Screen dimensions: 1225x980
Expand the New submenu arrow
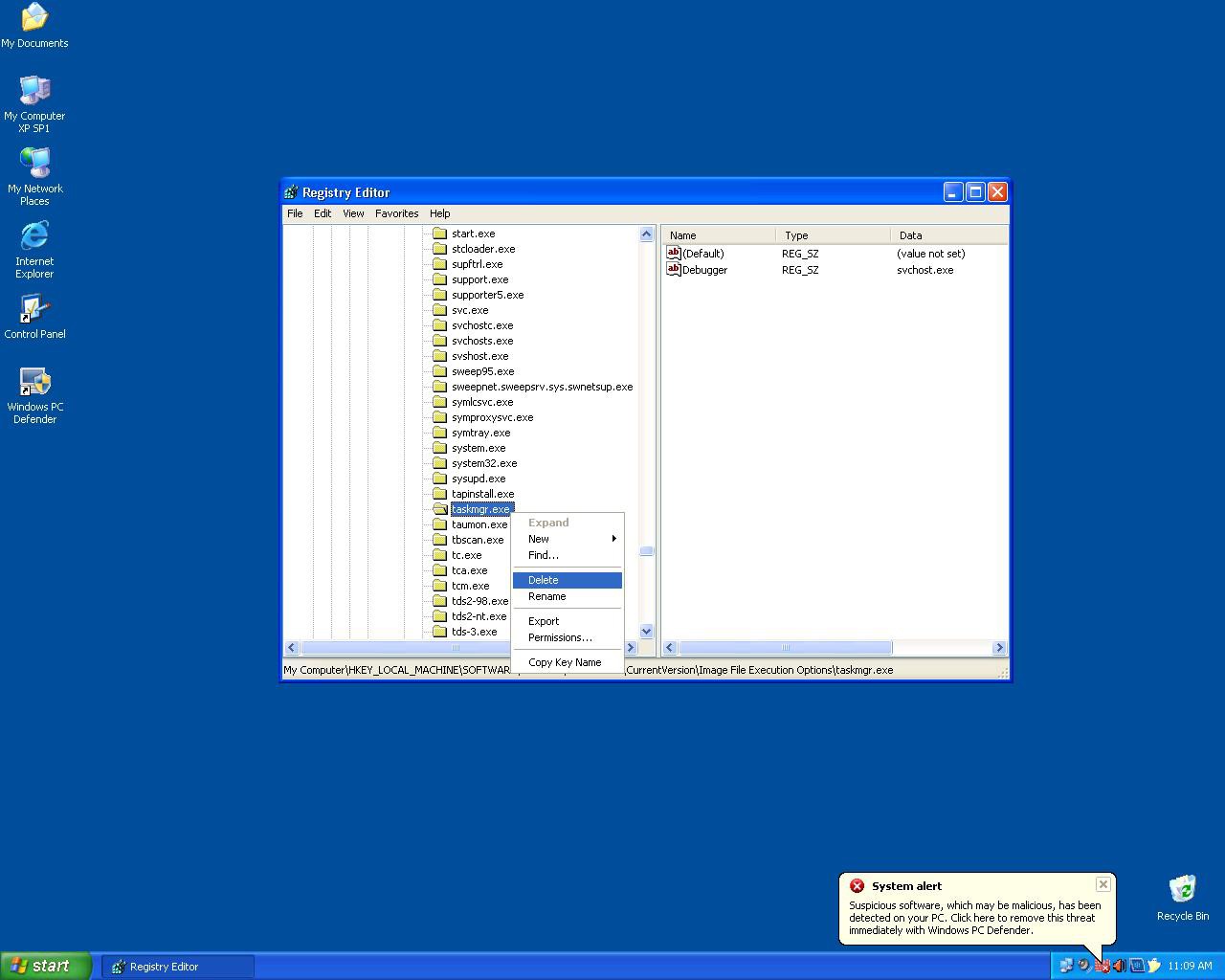[x=613, y=539]
